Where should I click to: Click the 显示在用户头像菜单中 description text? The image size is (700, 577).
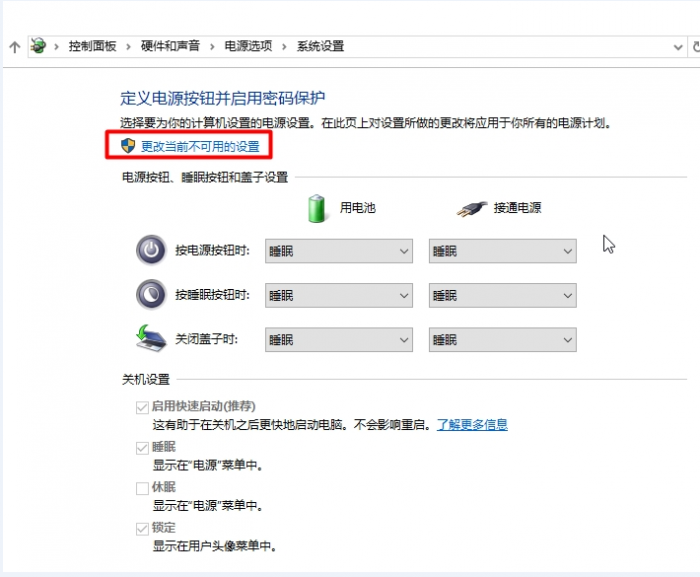[x=214, y=546]
